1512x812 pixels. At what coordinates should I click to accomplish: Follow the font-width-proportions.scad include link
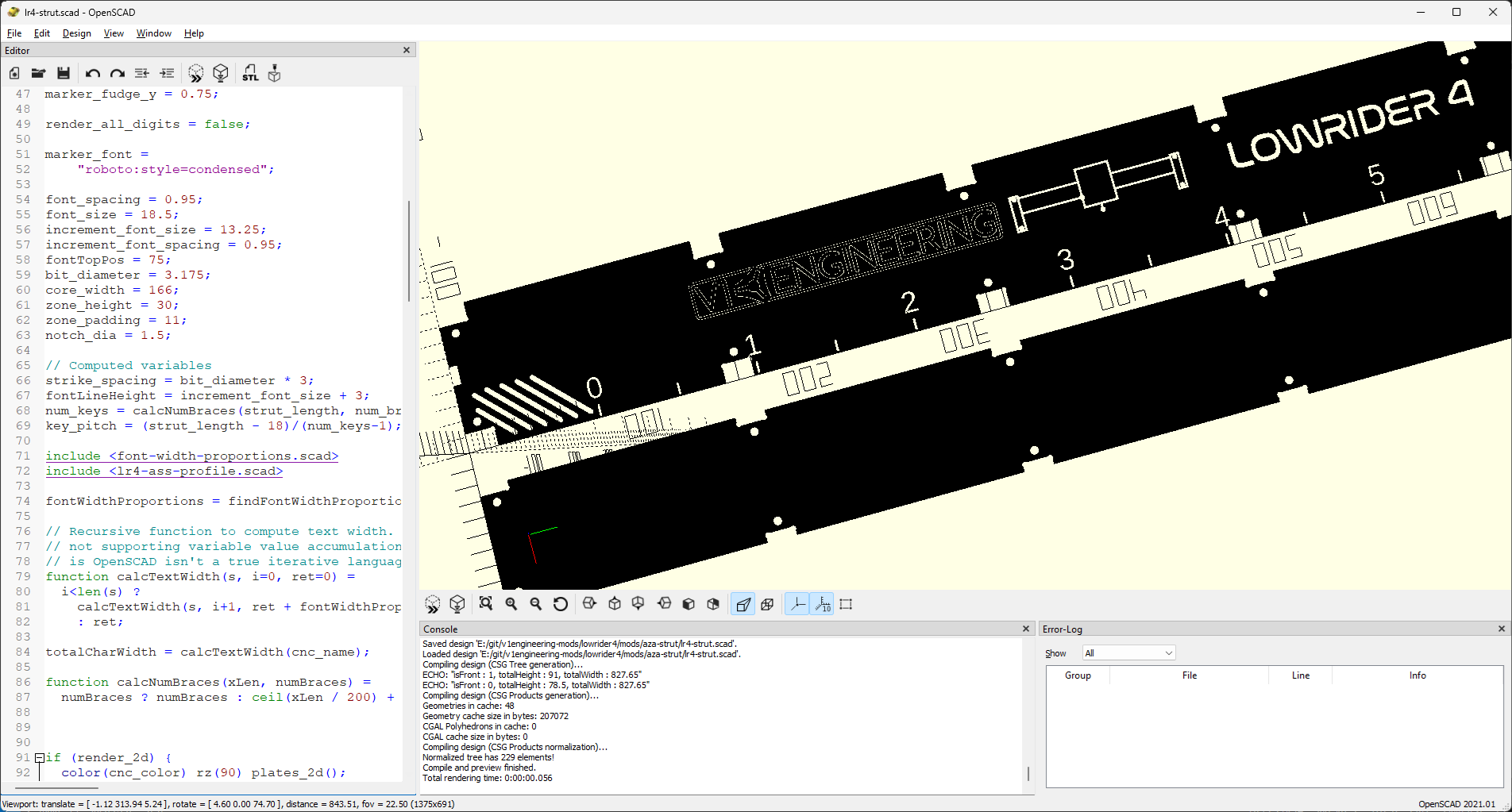coord(192,456)
